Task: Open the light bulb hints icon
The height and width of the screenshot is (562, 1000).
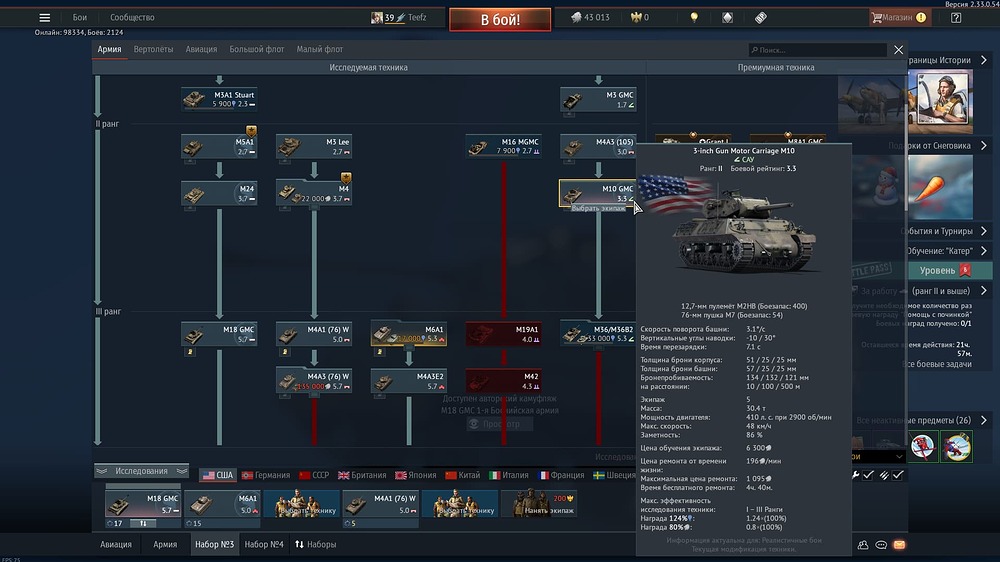Action: pyautogui.click(x=694, y=18)
